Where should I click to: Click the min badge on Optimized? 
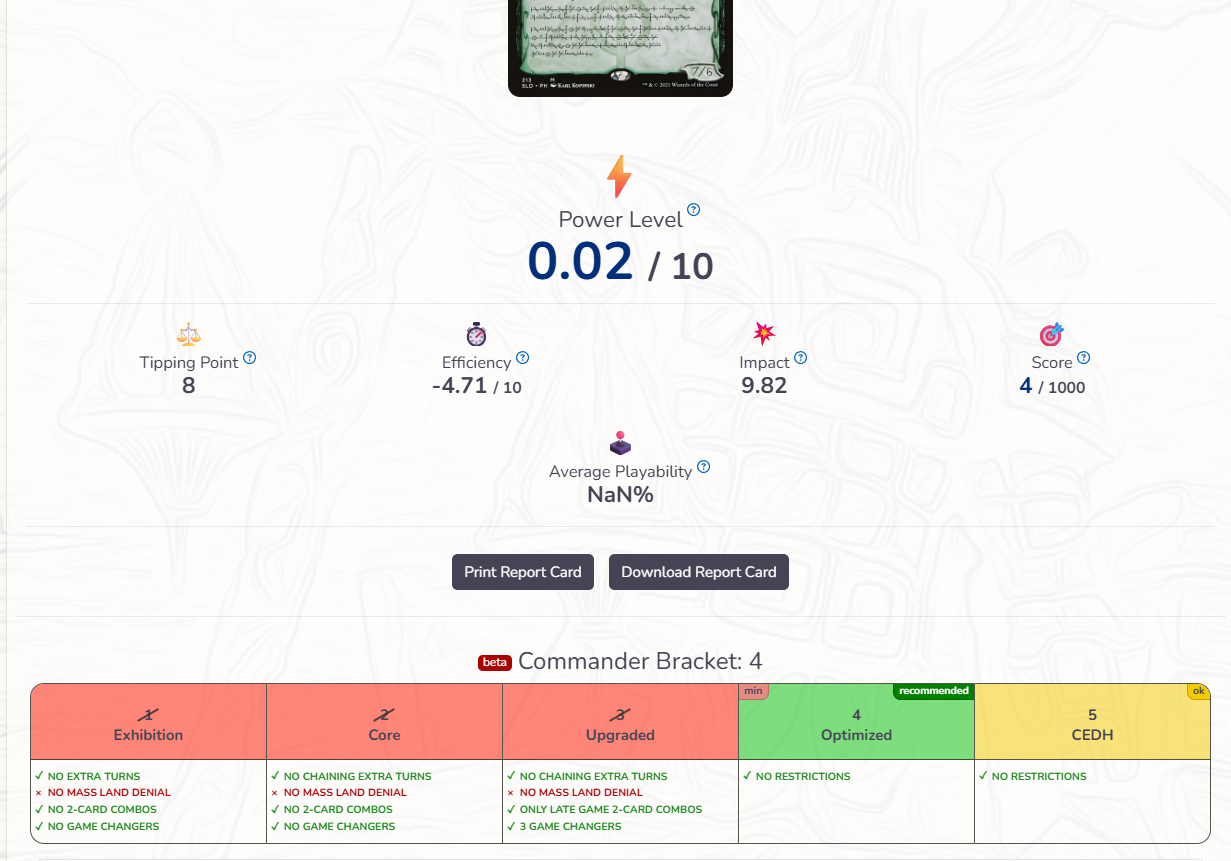coord(754,691)
